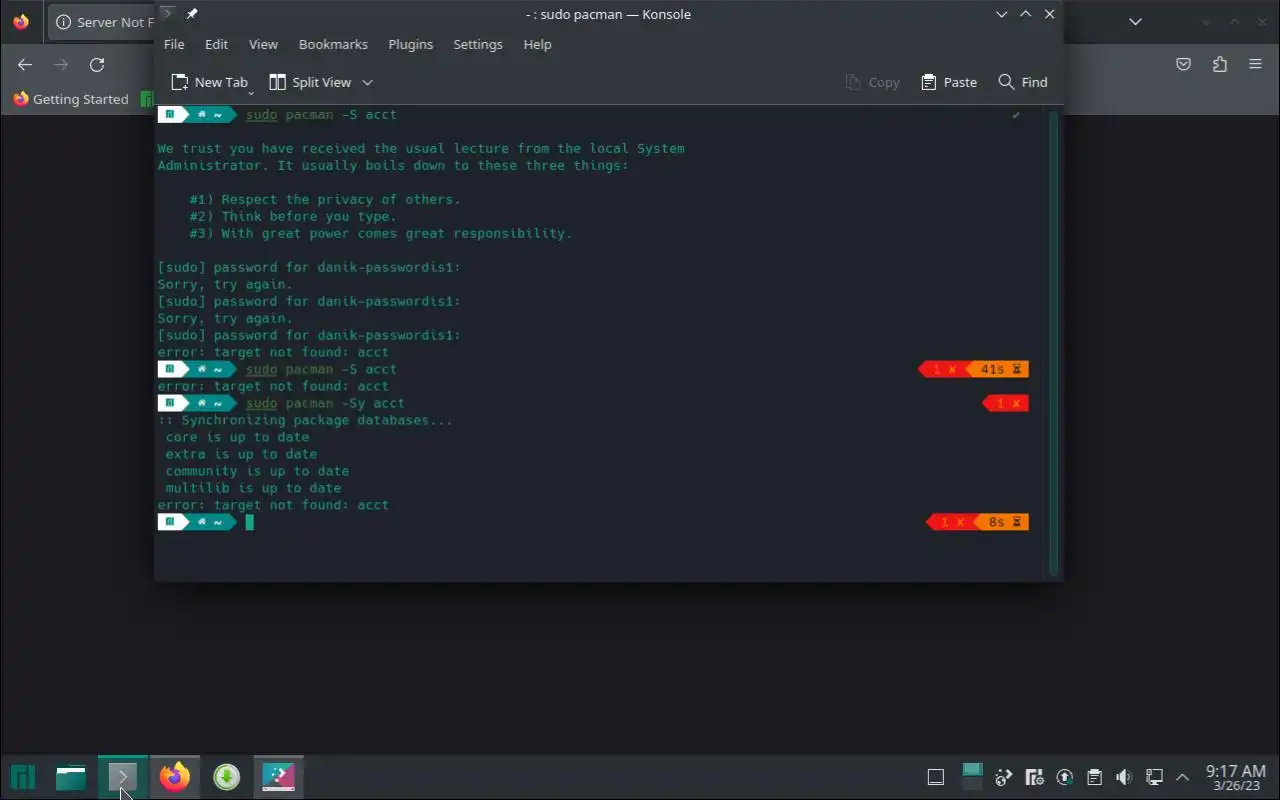Click the first 'sudo pacman -S acct' command
The image size is (1280, 800).
click(321, 115)
